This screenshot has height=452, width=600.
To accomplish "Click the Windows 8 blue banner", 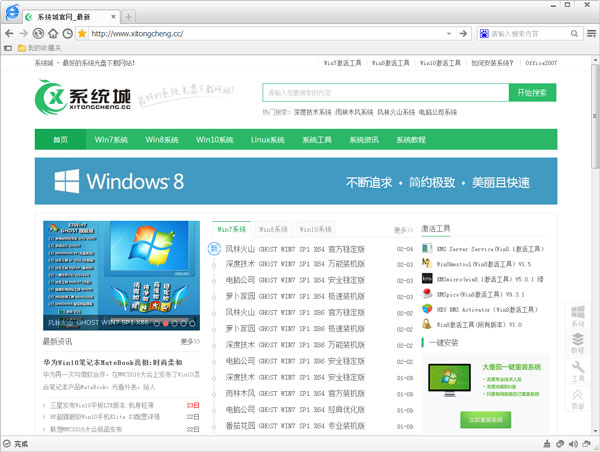I will 296,181.
